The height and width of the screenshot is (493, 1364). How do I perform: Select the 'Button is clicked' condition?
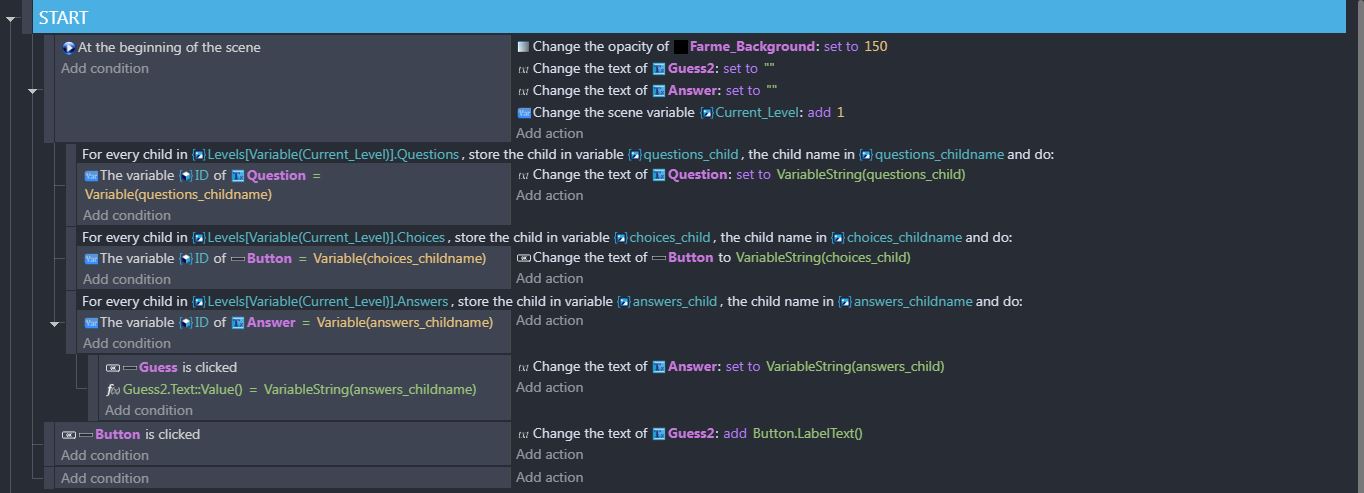131,435
